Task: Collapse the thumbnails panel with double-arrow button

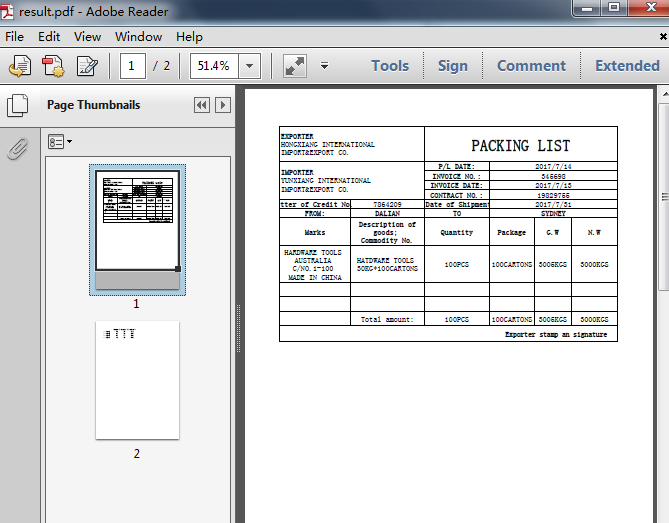Action: point(202,105)
